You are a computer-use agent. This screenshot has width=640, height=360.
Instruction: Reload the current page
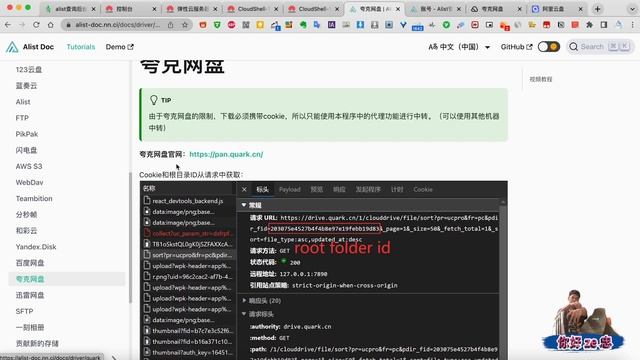coord(36,25)
